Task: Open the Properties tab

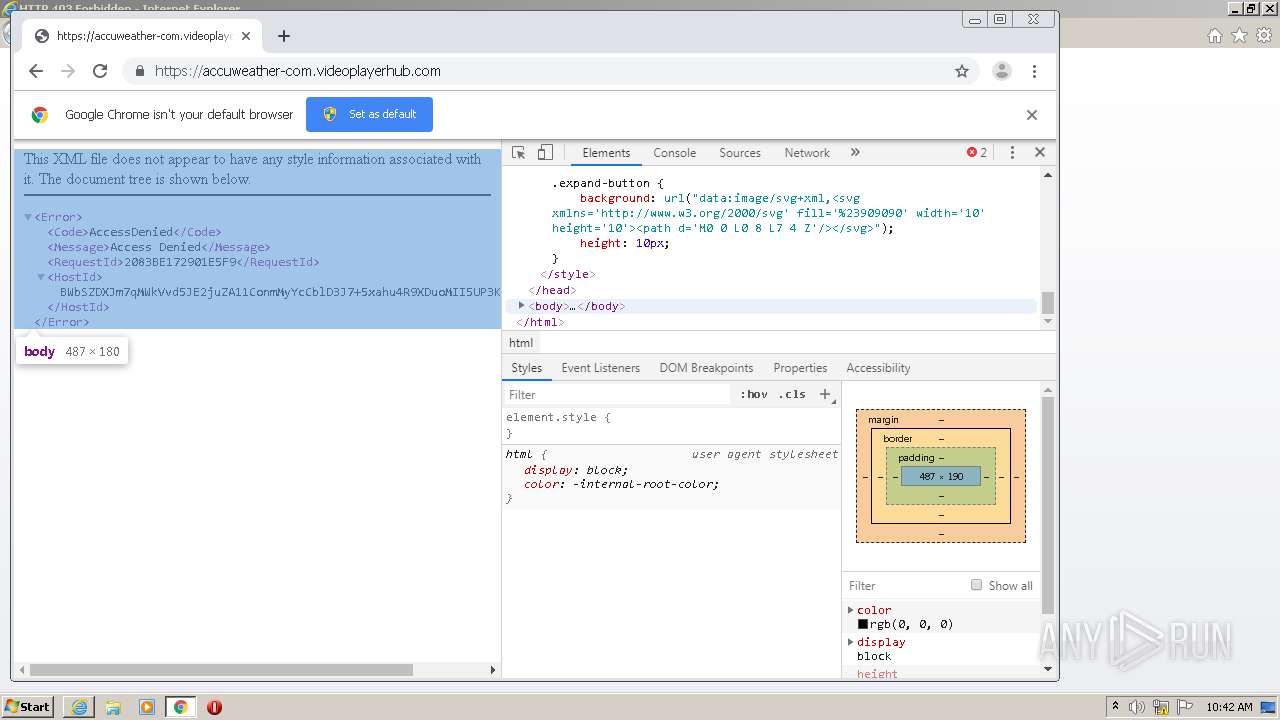Action: tap(800, 368)
